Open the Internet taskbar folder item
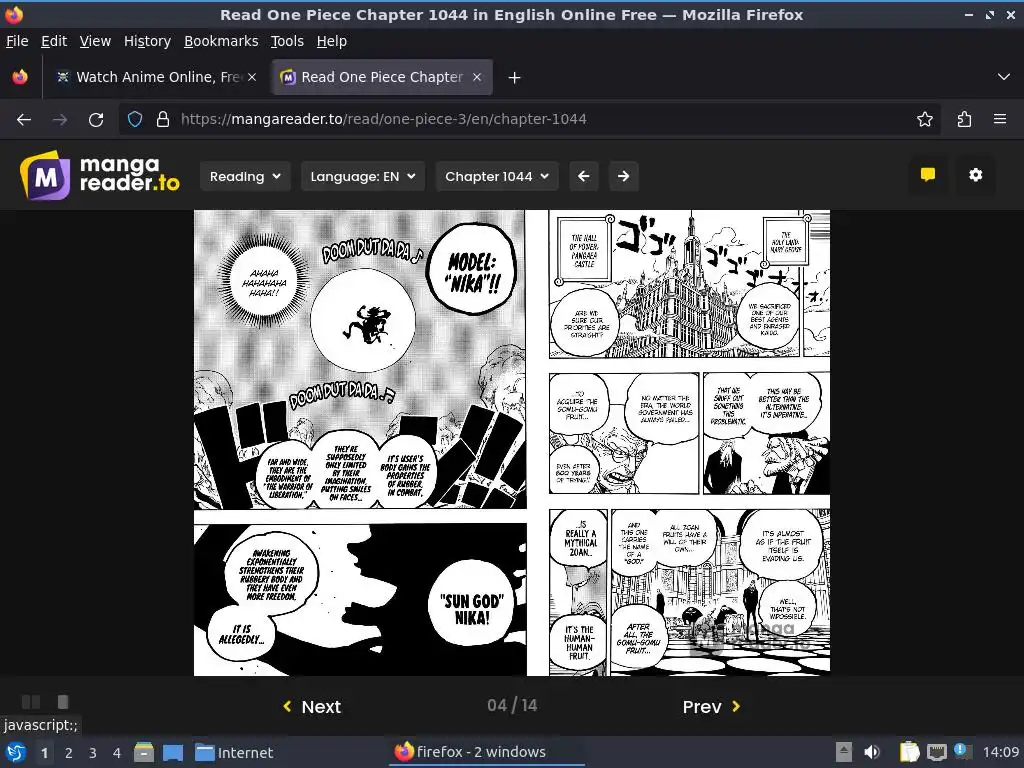 (x=234, y=752)
